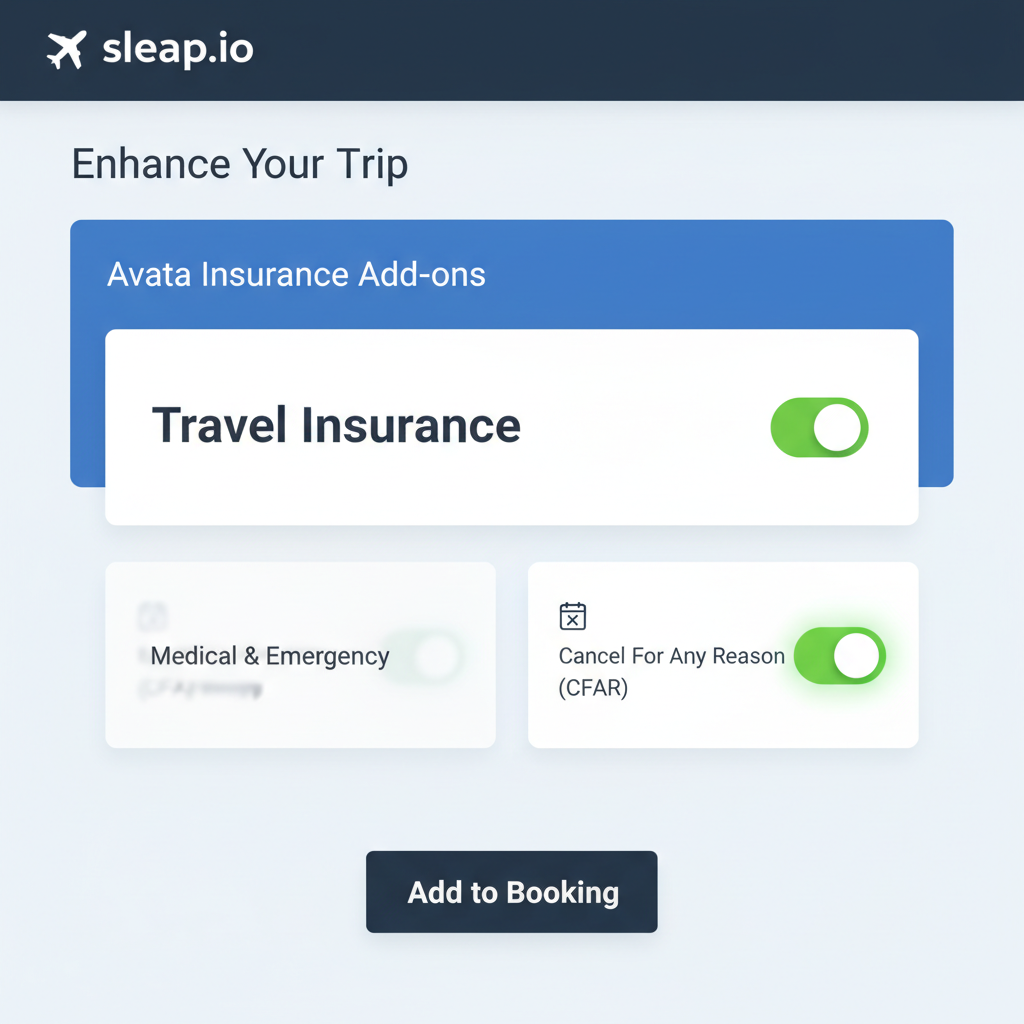Select the calendar-x icon on the CFAR card
1024x1024 pixels.
pos(571,617)
